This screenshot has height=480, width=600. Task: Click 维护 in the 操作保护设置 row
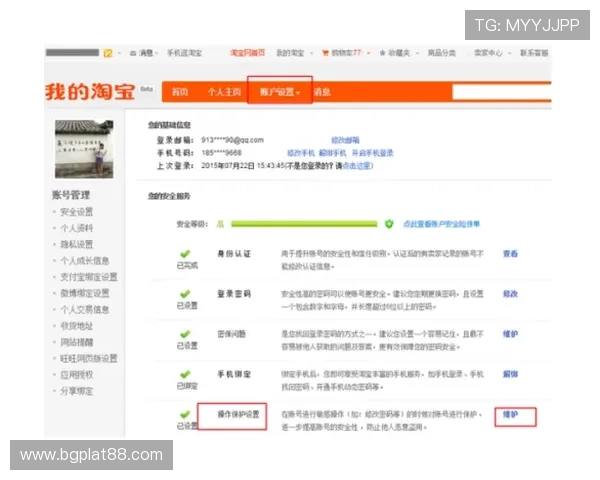point(510,415)
